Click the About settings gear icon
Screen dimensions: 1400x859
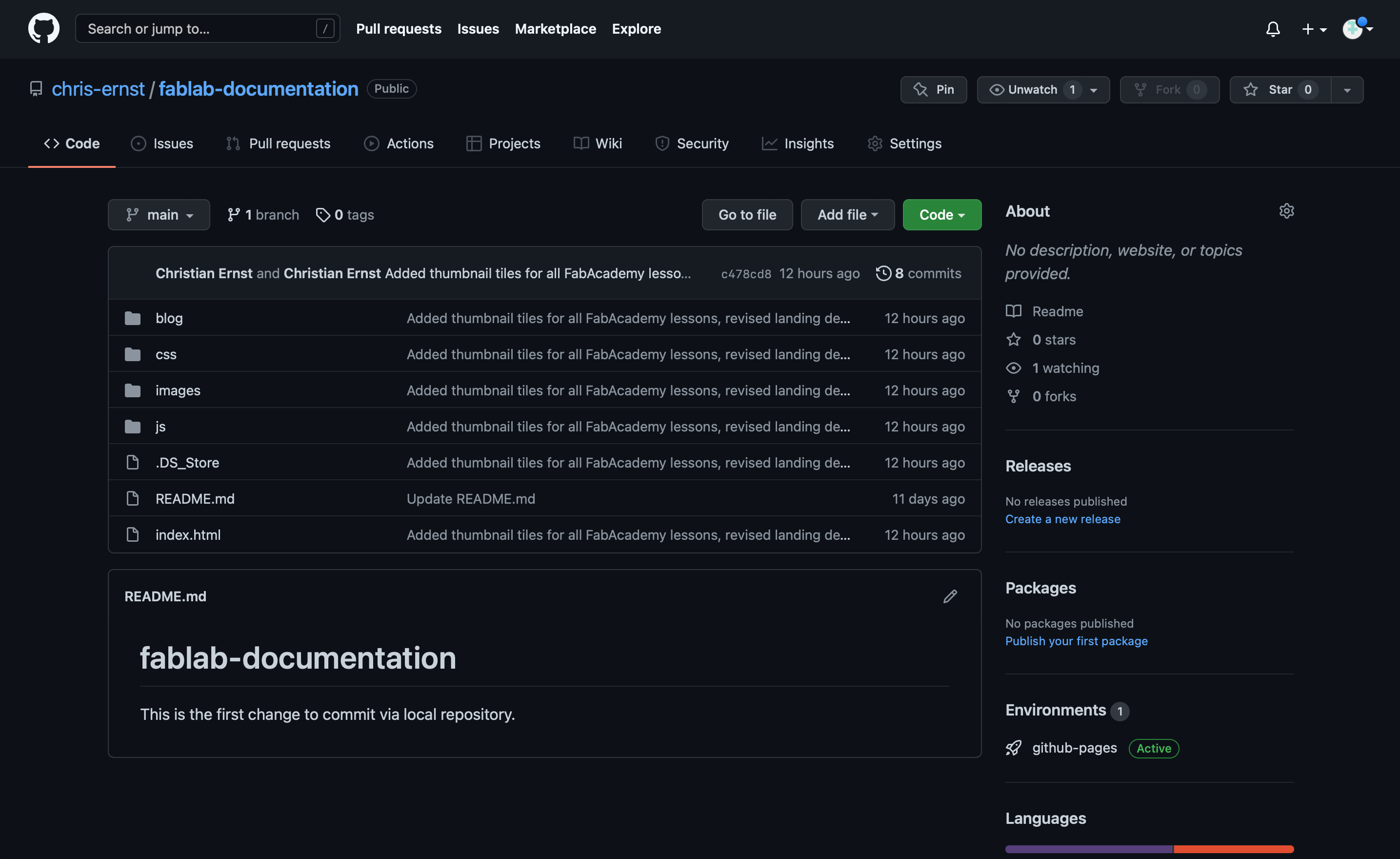pyautogui.click(x=1286, y=211)
